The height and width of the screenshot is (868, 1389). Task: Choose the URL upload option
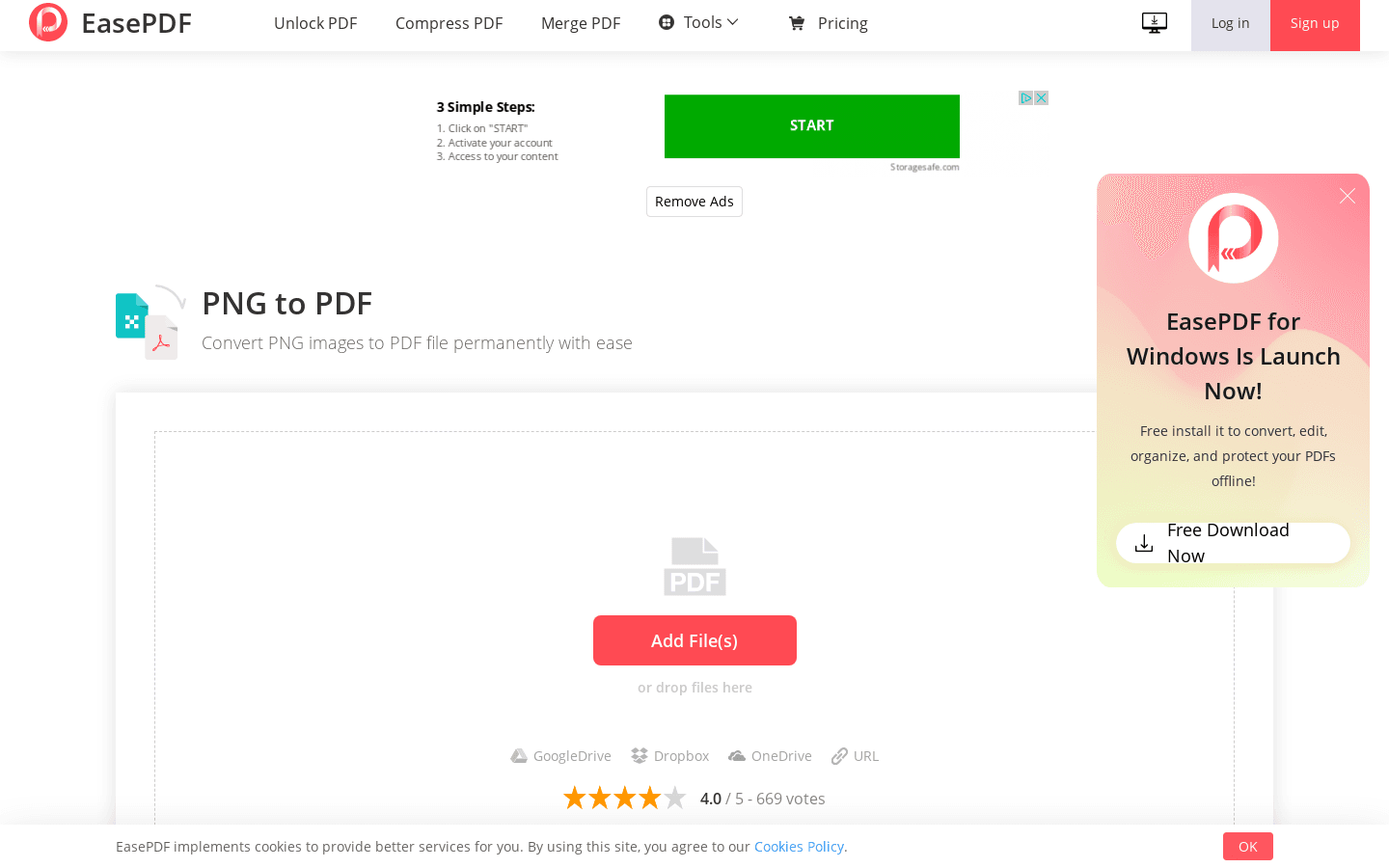pyautogui.click(x=855, y=755)
